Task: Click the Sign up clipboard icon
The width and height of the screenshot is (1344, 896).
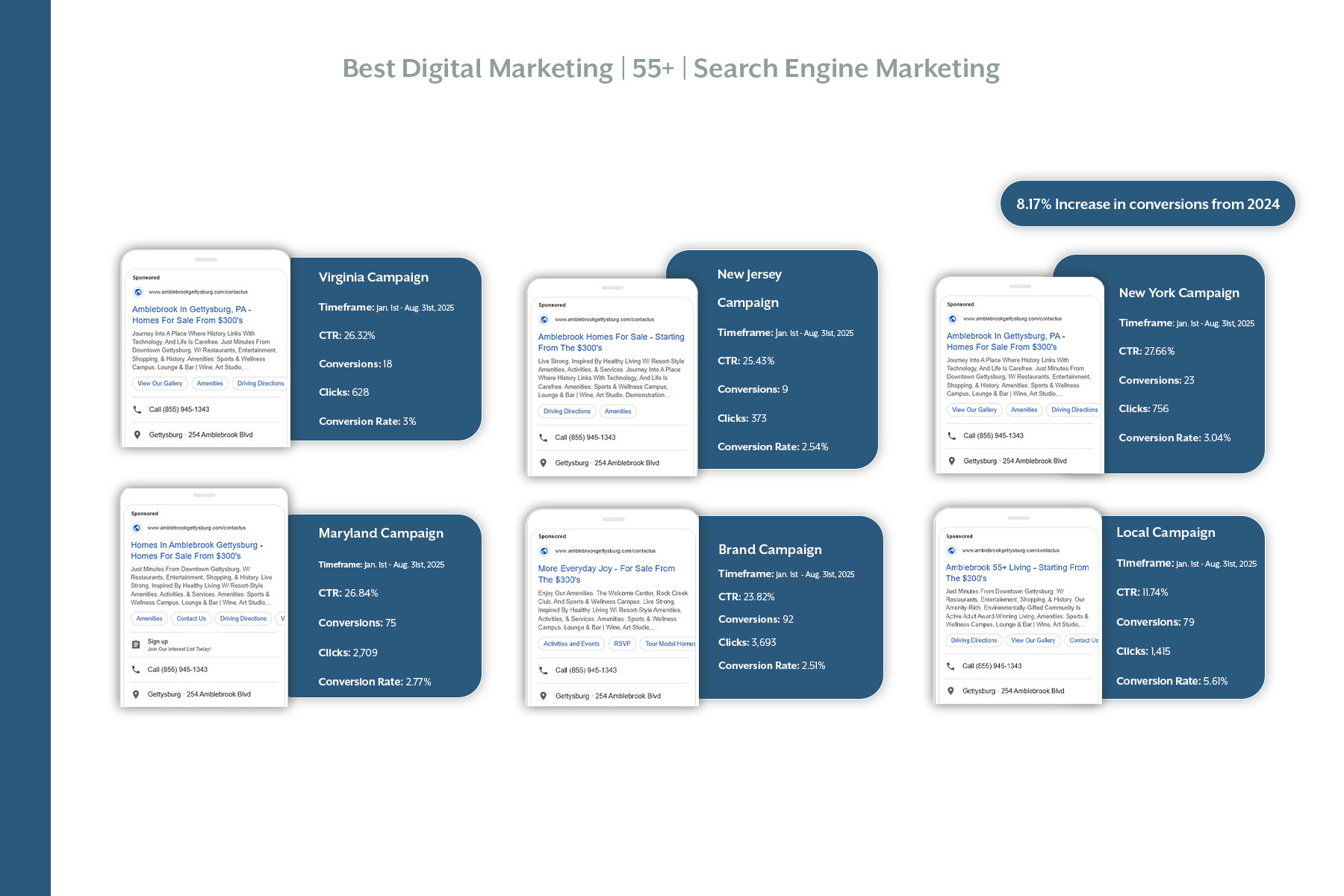Action: click(136, 644)
